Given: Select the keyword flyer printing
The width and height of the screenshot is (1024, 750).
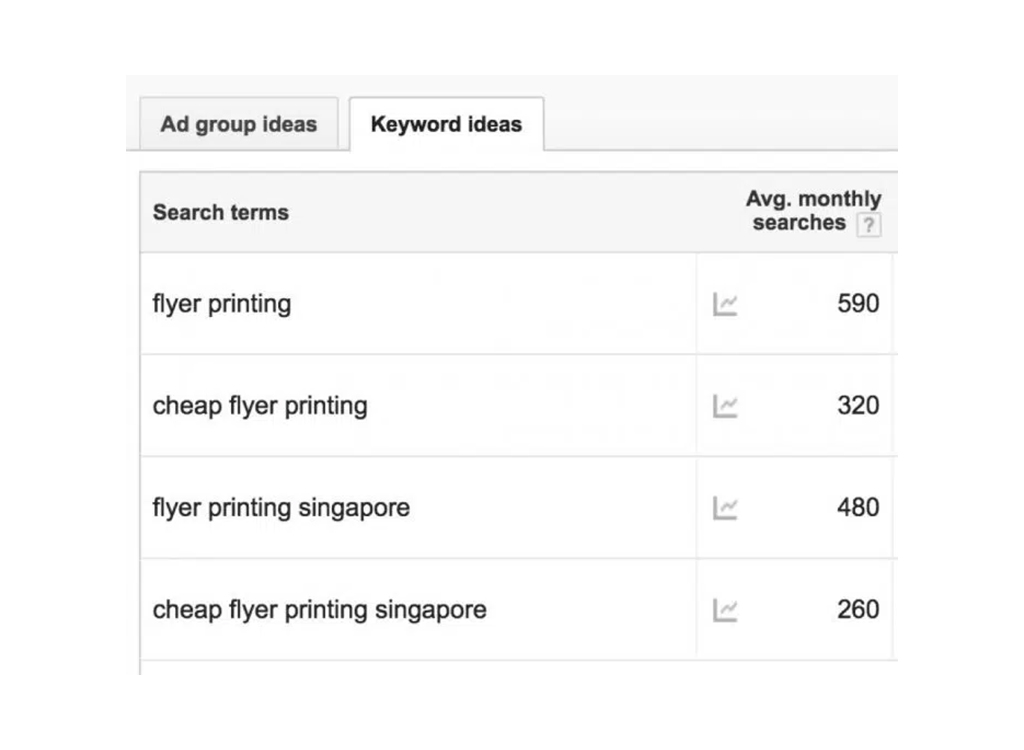Looking at the screenshot, I should [x=221, y=304].
